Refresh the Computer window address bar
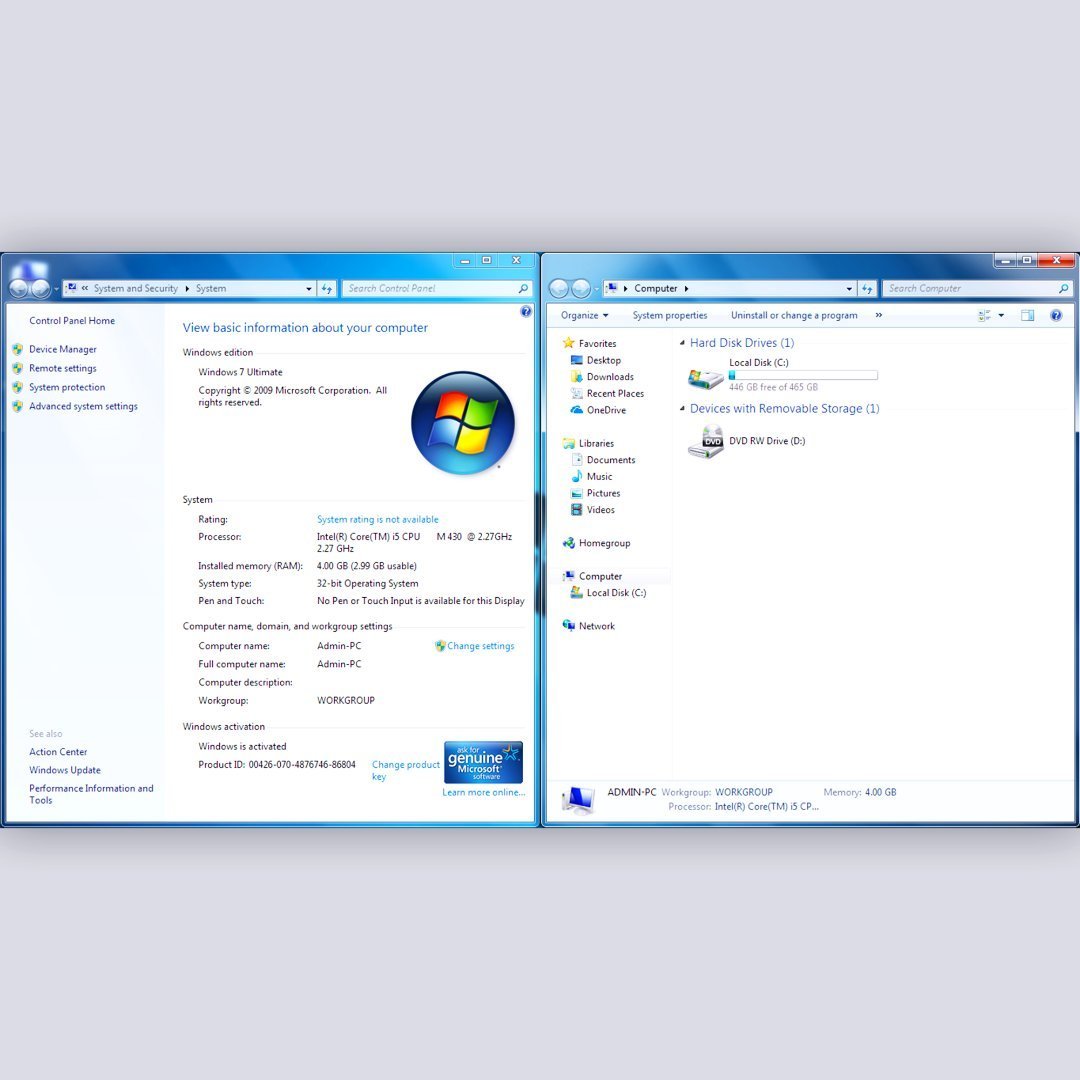Viewport: 1080px width, 1080px height. (x=867, y=289)
